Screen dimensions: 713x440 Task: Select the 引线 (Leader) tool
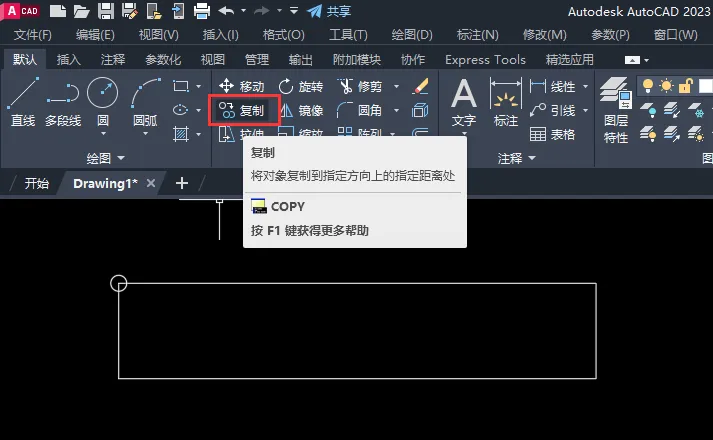[552, 110]
